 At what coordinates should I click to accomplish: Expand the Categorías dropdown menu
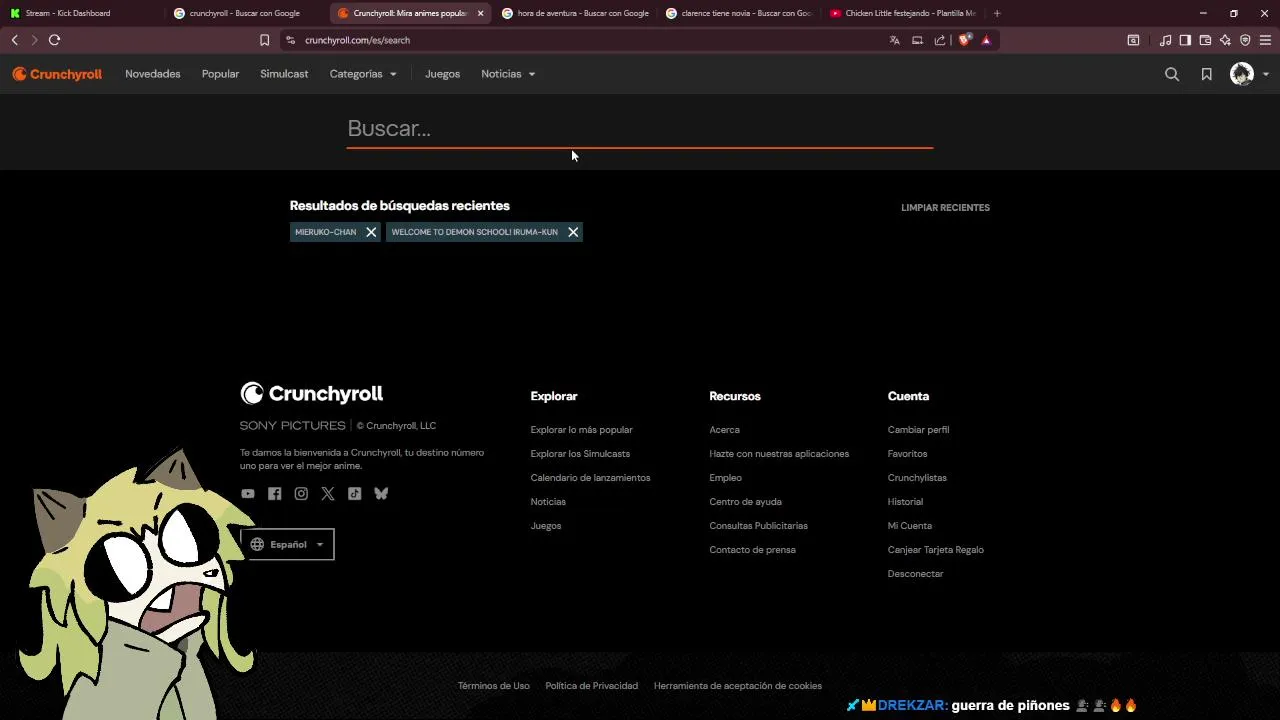pos(363,74)
